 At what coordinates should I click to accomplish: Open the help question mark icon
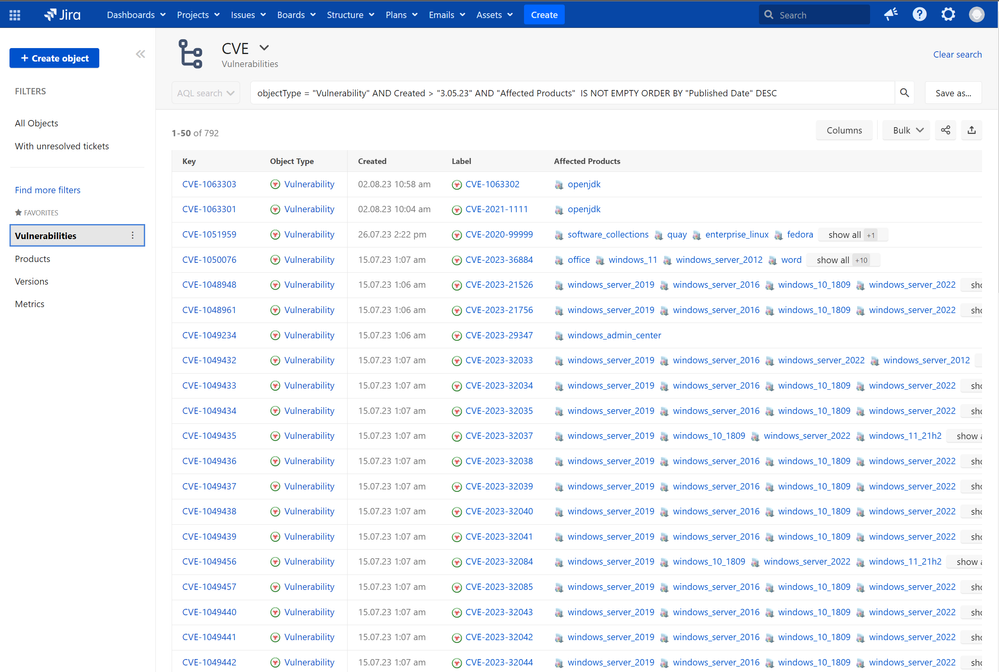tap(919, 14)
